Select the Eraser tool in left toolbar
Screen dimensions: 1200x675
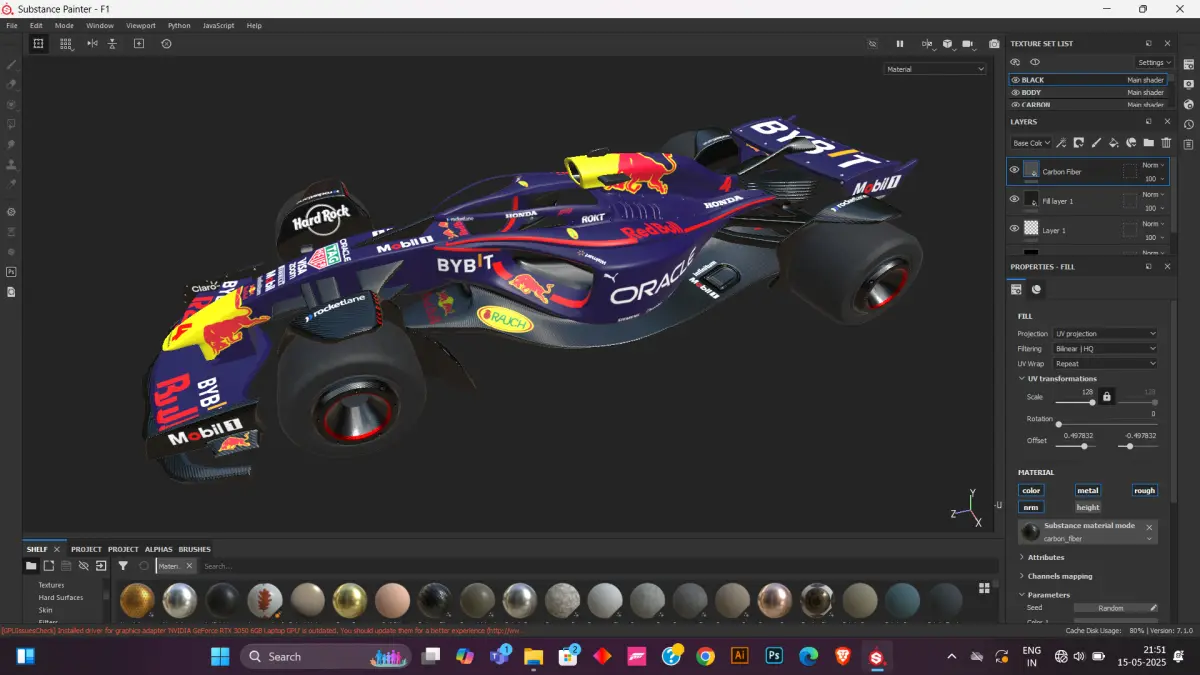pyautogui.click(x=11, y=84)
